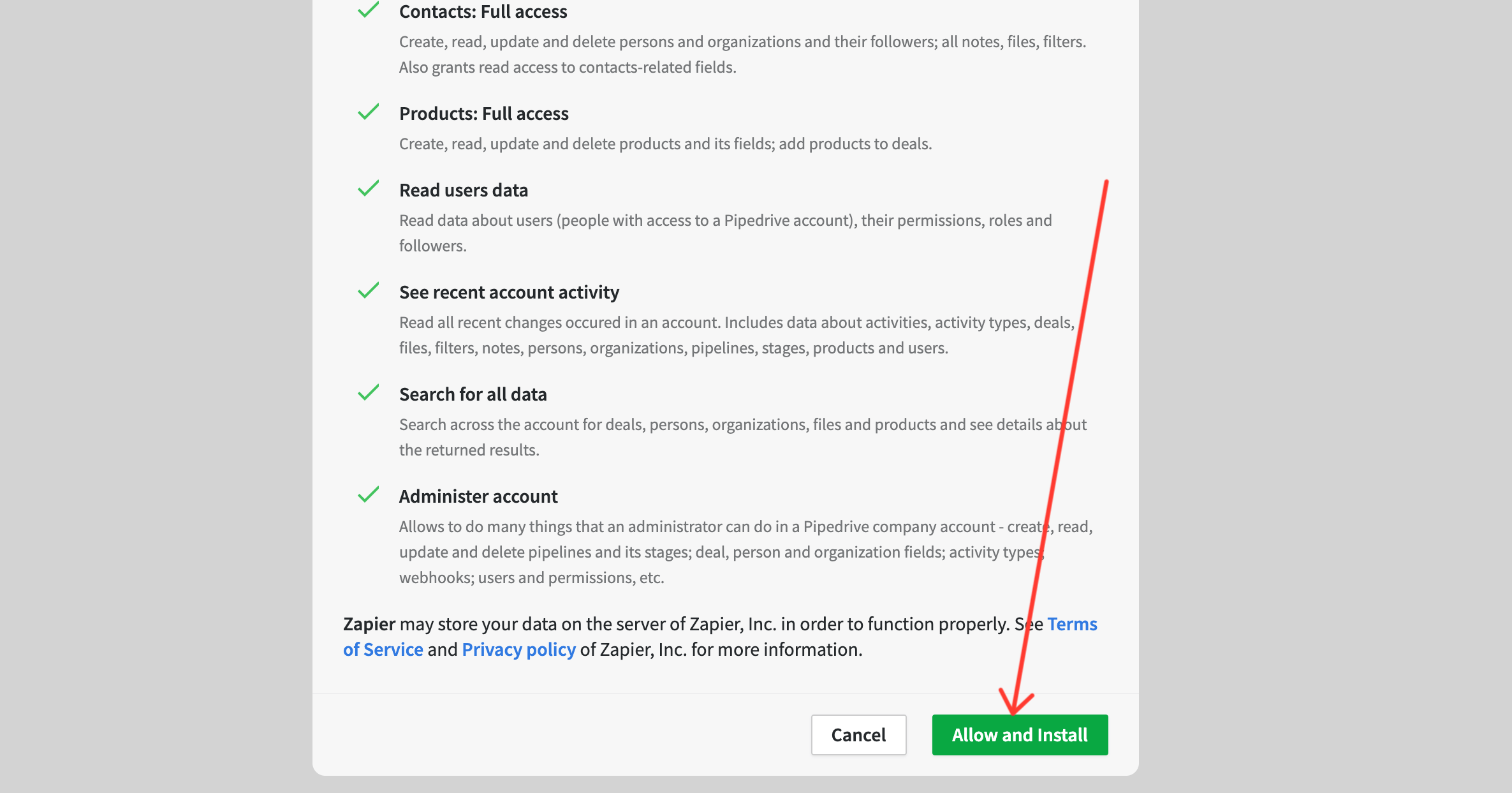
Task: Click the green checkmark beside Administer account
Action: pos(369,495)
